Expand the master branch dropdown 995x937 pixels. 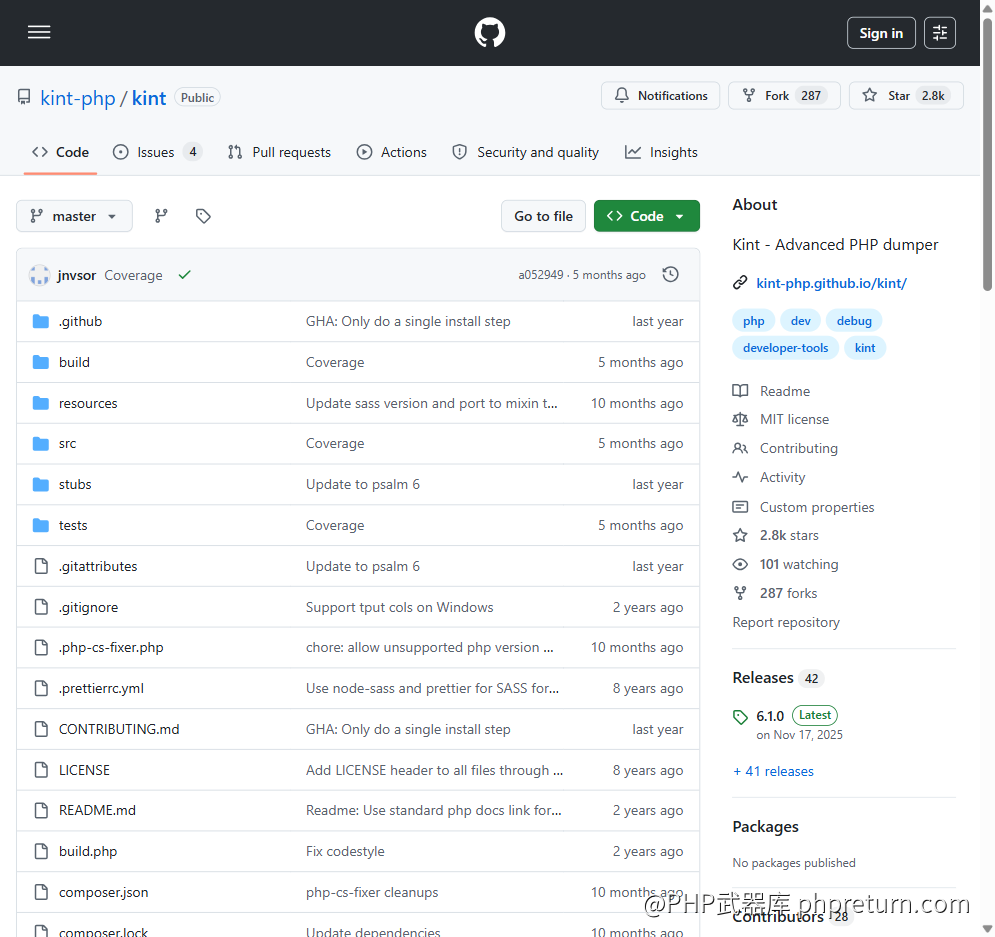(74, 216)
